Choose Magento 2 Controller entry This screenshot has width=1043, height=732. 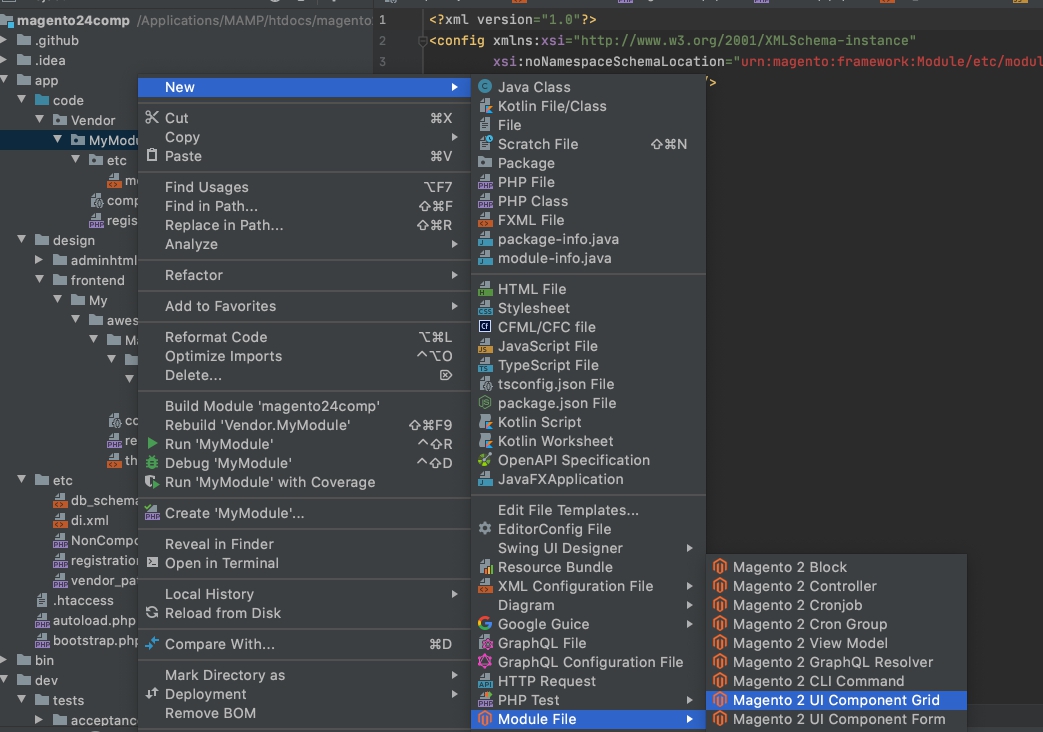[804, 586]
